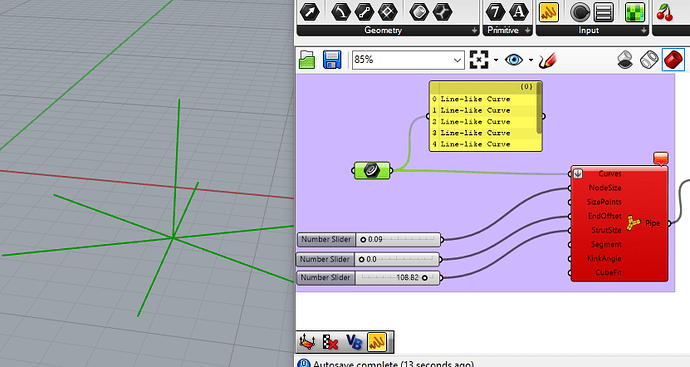The image size is (690, 367).
Task: Switch to wireframe preview mode icon
Action: (649, 60)
